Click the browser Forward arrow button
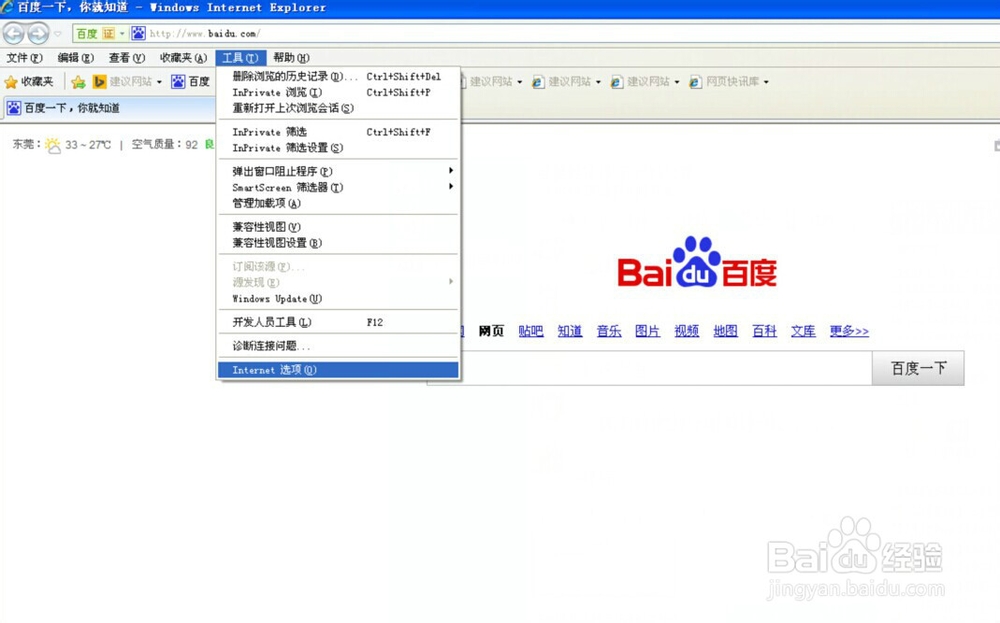Screen dimensions: 1000x623 point(38,33)
